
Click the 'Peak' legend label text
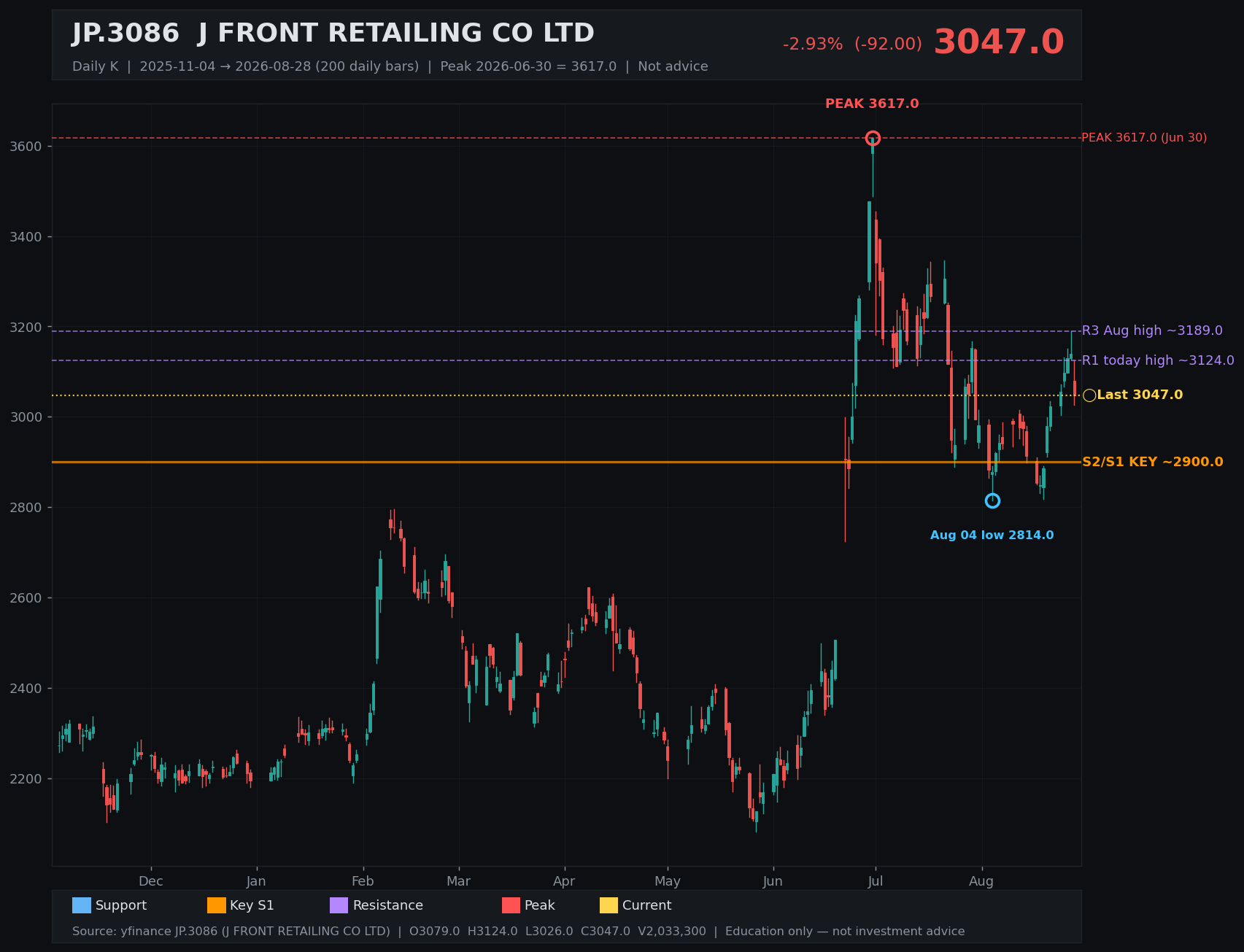540,905
